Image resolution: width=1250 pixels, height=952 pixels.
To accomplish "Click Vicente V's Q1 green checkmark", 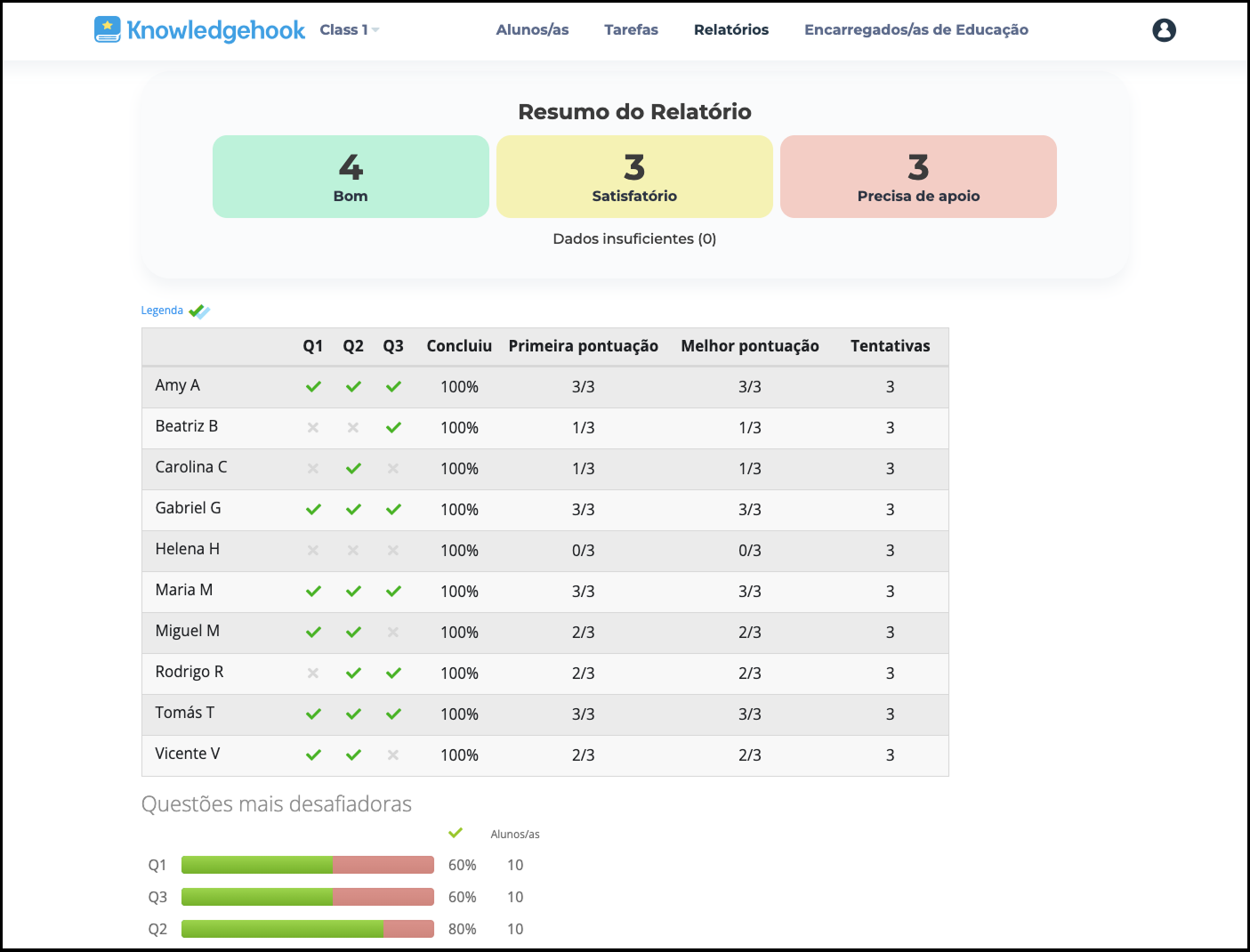I will [313, 755].
